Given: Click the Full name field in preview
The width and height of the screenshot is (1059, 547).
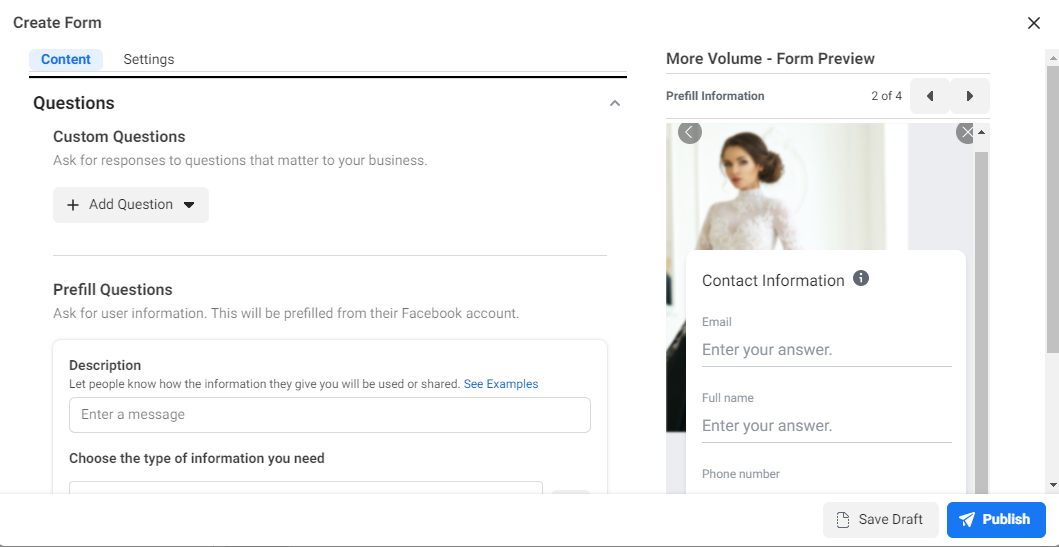Looking at the screenshot, I should click(826, 426).
